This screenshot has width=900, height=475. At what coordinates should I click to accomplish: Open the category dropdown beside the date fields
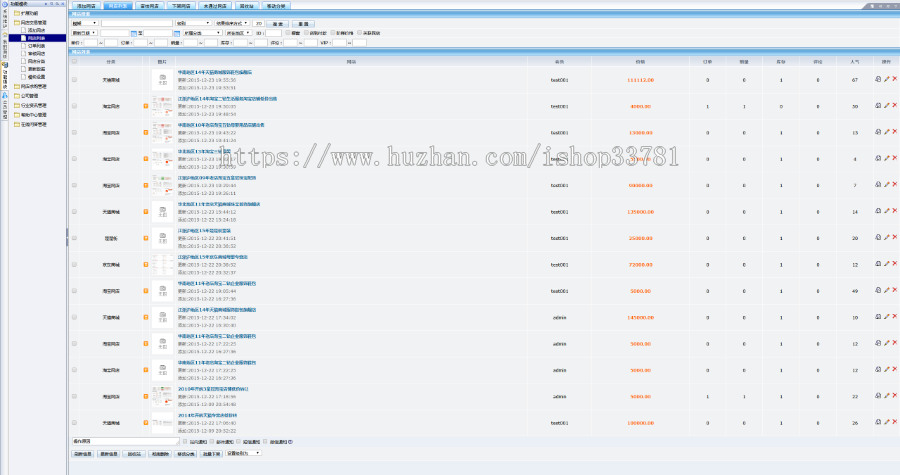[x=202, y=33]
